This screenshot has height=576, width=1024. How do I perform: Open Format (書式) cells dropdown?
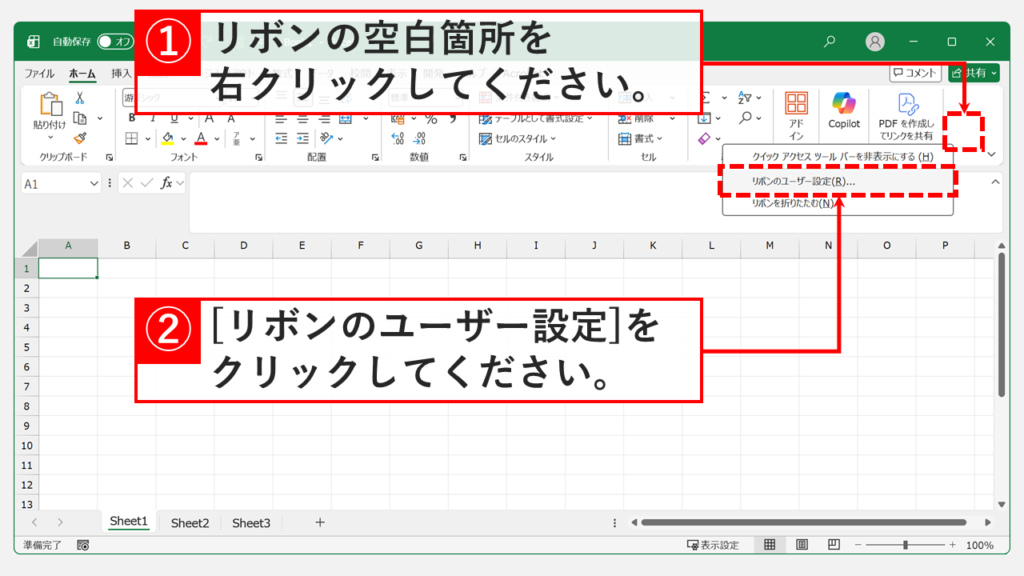click(x=640, y=138)
